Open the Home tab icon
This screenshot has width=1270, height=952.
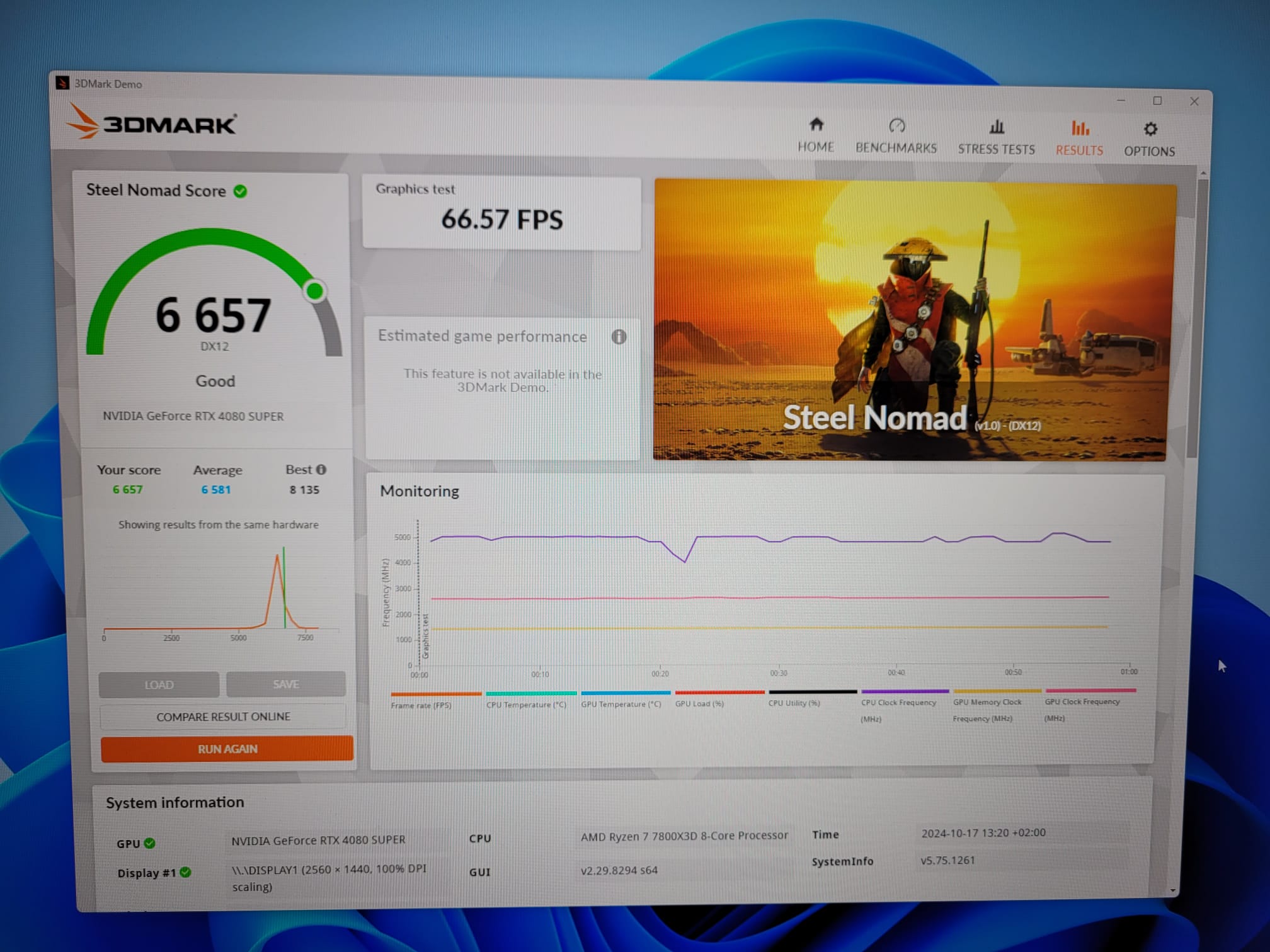click(816, 125)
